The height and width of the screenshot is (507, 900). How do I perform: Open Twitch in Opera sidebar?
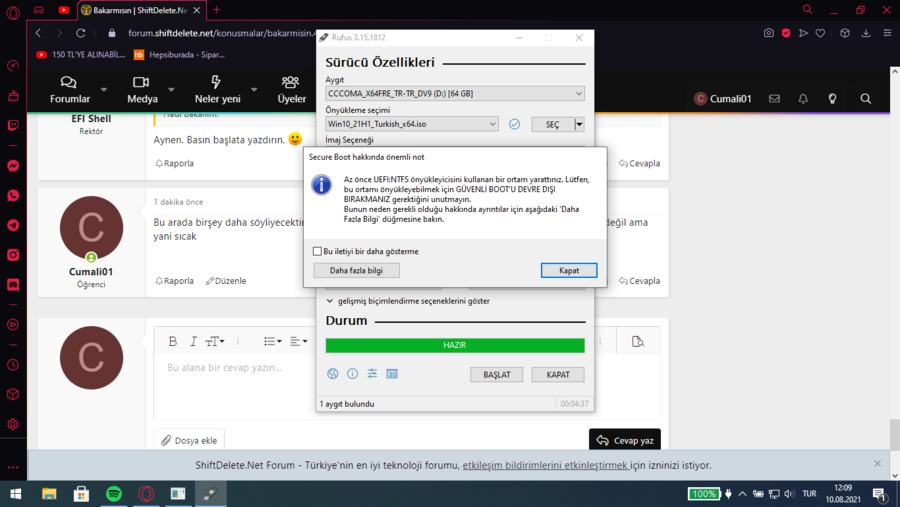click(13, 125)
